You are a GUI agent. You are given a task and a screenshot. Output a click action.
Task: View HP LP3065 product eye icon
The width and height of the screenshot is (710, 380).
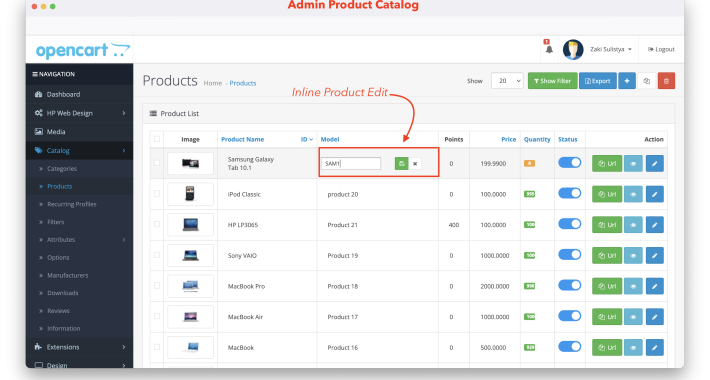[x=633, y=225]
